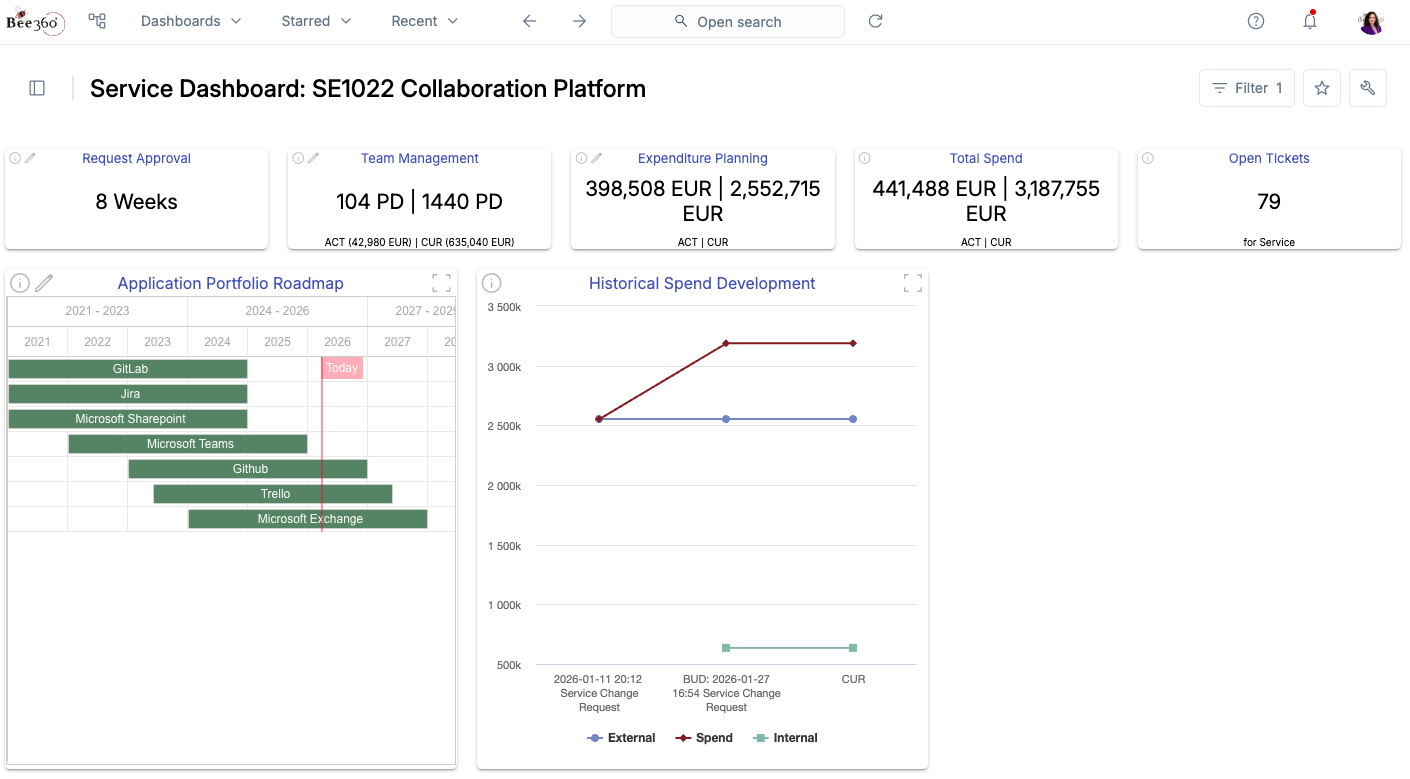1410x779 pixels.
Task: Open notifications from the bell icon
Action: [1309, 20]
